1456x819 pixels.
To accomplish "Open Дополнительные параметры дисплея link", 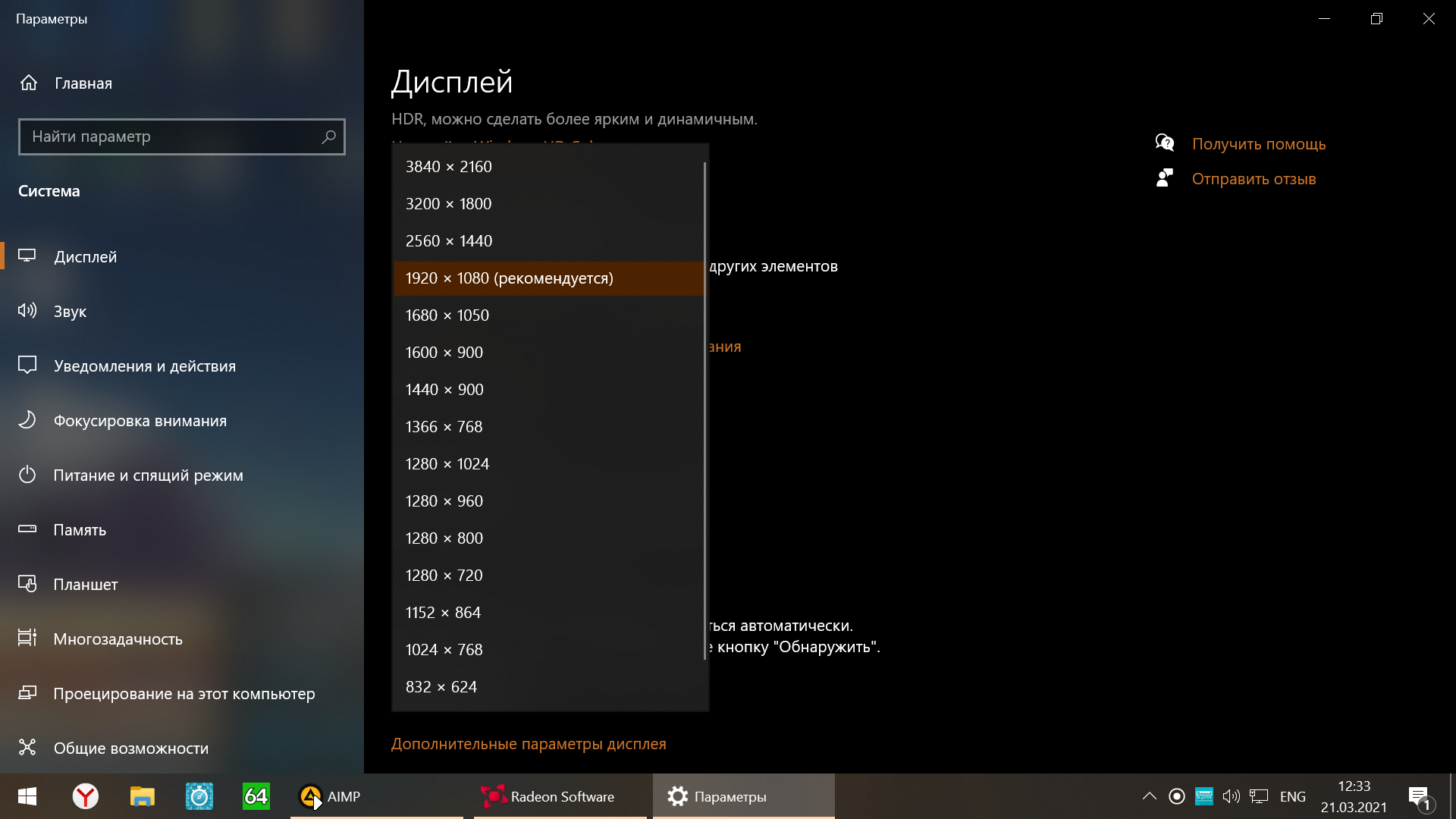I will 528,744.
